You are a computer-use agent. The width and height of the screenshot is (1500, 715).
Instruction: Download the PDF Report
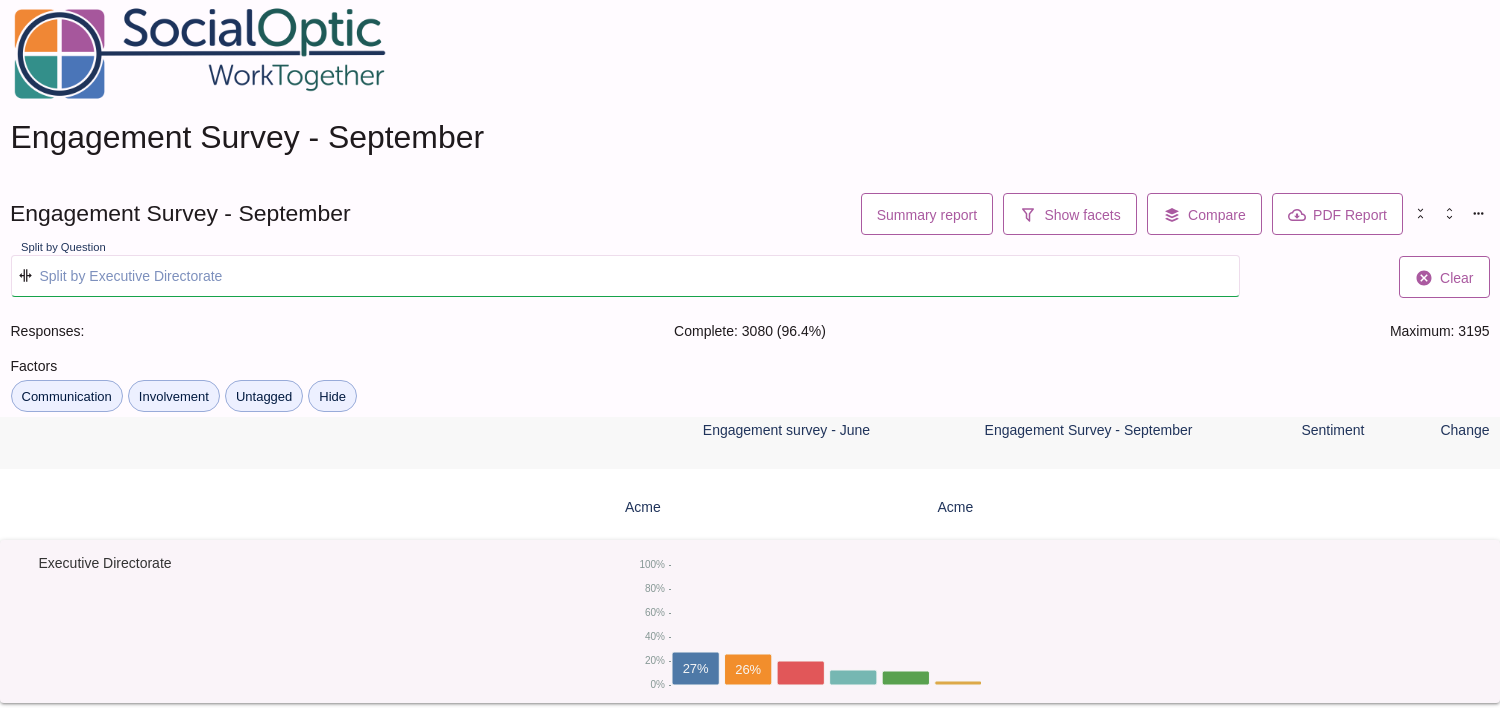point(1337,214)
